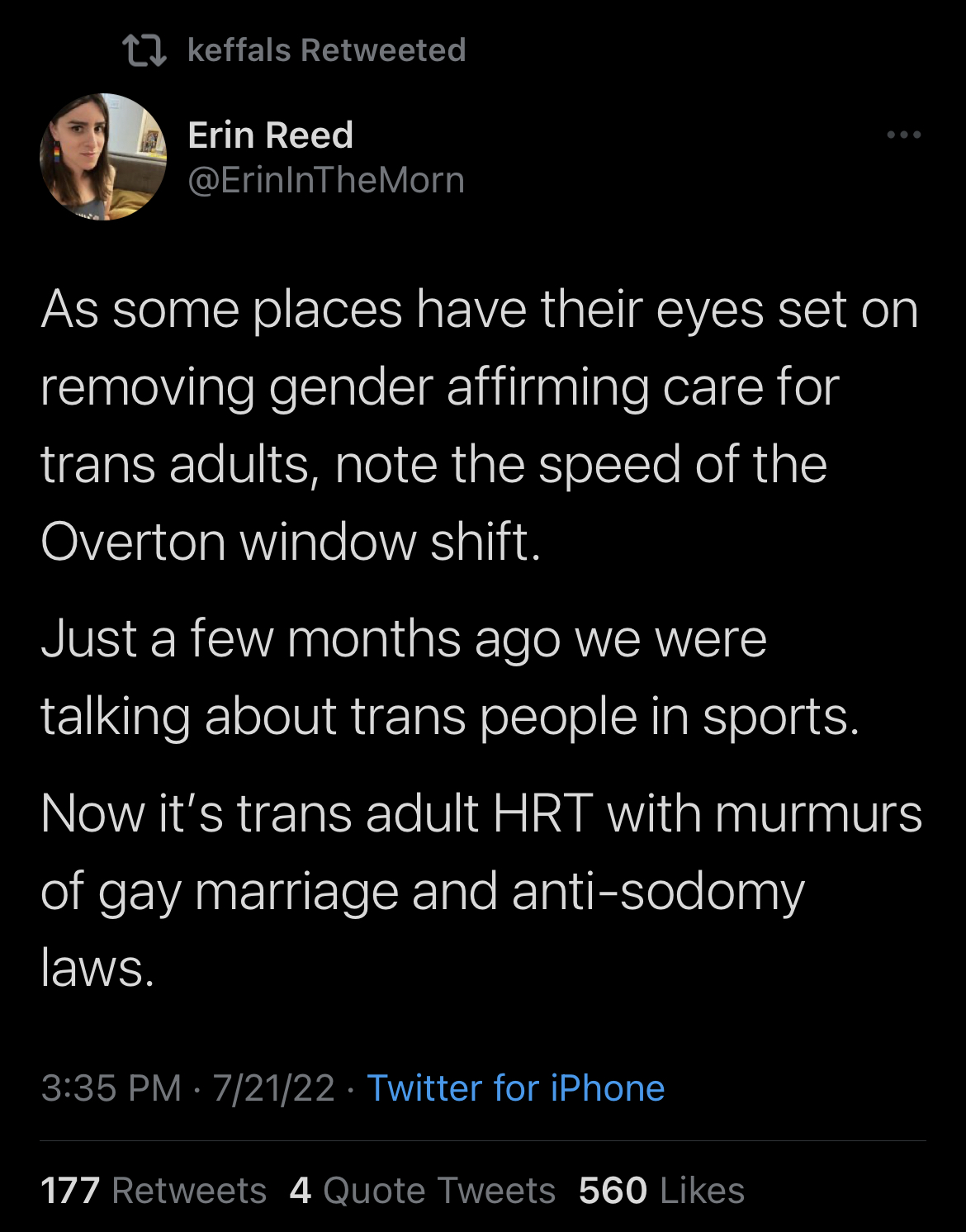
Task: Tap the line starting "trans adults, note the speed"
Action: coord(433,464)
